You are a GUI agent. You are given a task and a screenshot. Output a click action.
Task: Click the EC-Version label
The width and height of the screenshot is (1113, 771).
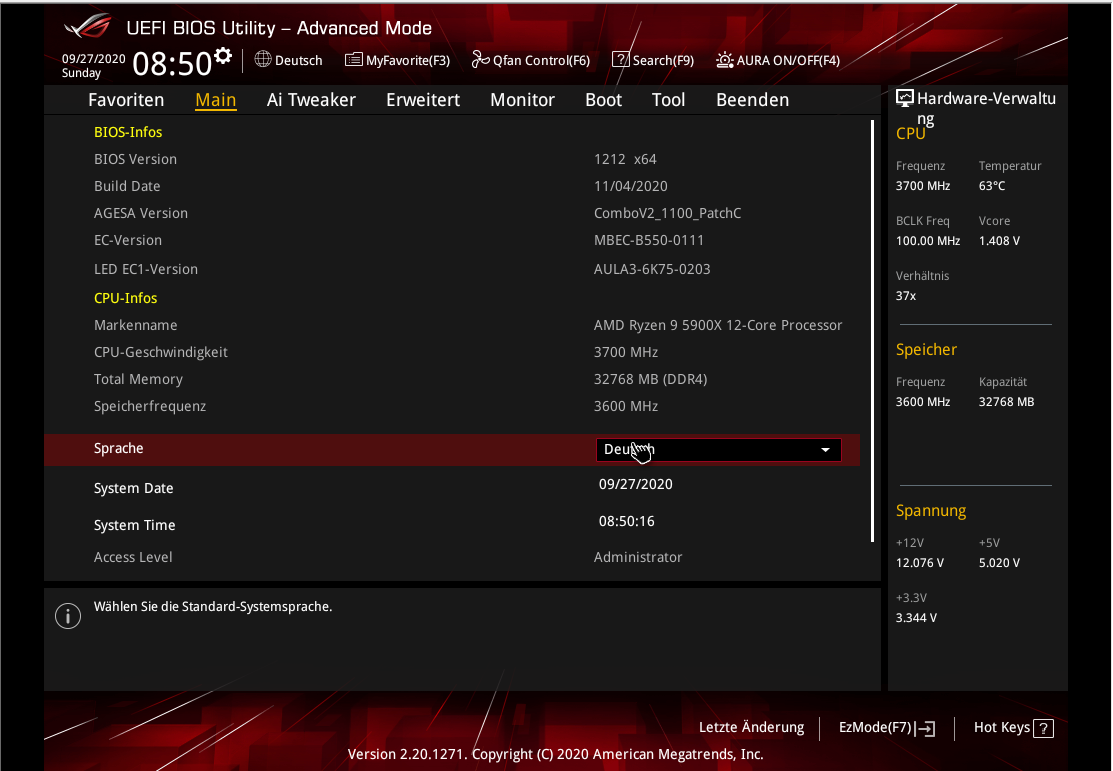pos(128,240)
